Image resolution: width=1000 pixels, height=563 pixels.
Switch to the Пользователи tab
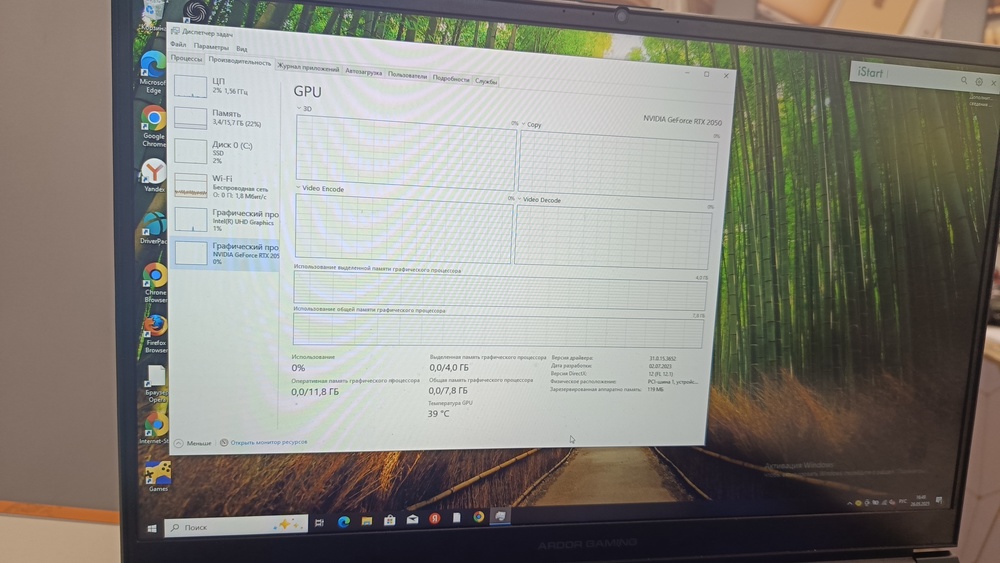click(x=408, y=75)
